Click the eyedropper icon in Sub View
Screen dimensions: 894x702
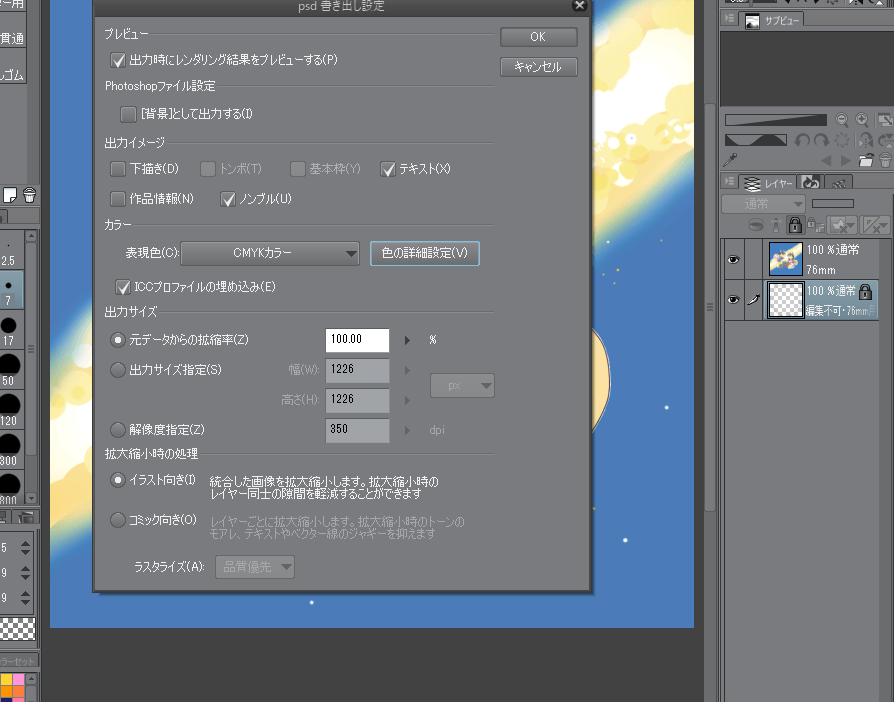730,160
